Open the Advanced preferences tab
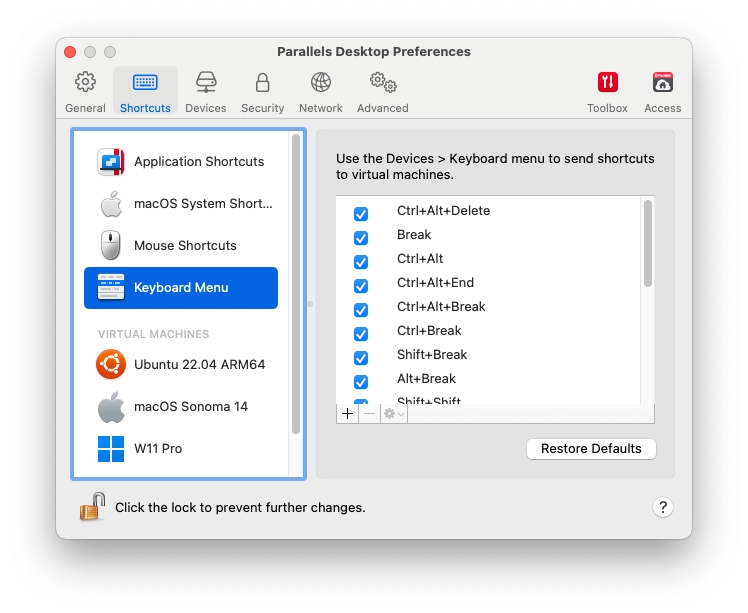This screenshot has width=748, height=613. (382, 90)
